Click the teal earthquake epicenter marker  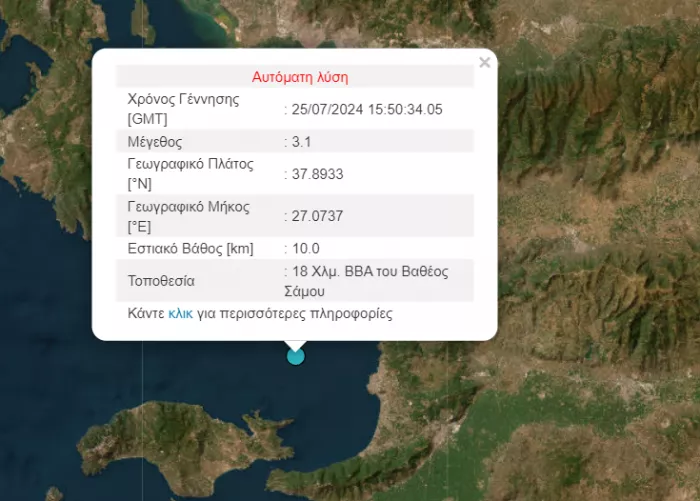point(296,356)
